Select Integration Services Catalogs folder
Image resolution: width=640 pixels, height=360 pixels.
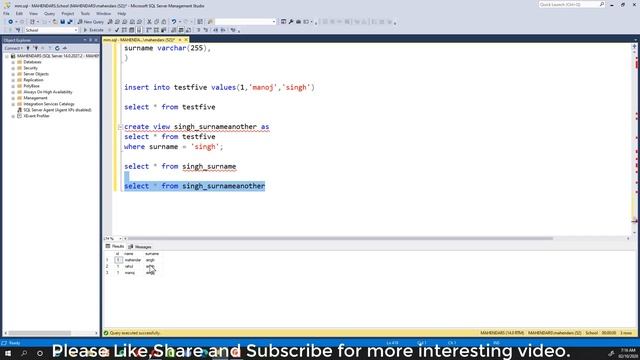tap(49, 104)
